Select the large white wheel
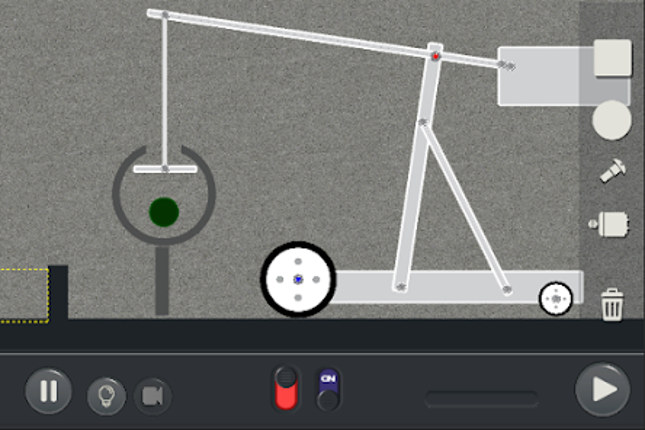The image size is (645, 430). (298, 279)
